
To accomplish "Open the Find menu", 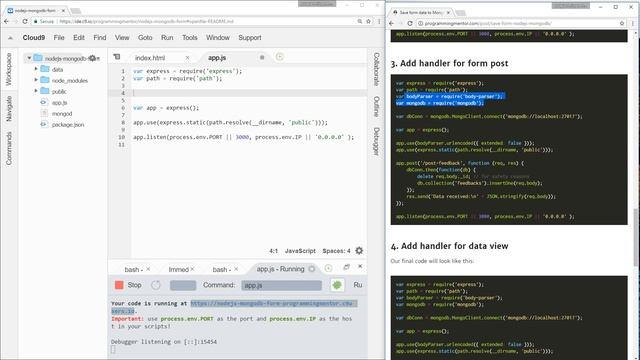I will pyautogui.click(x=100, y=38).
